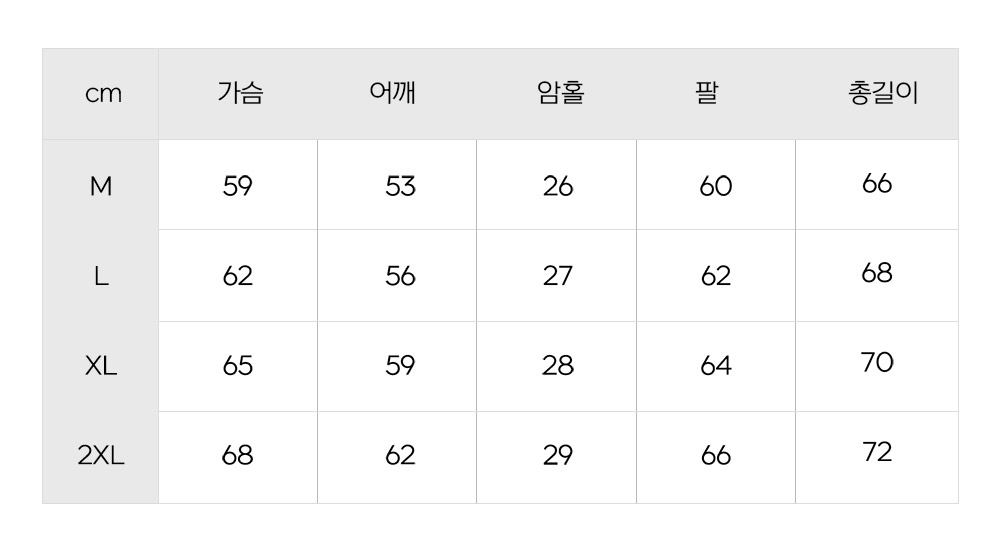This screenshot has height=551, width=1000.
Task: Click the 암홀 column header
Action: point(560,94)
